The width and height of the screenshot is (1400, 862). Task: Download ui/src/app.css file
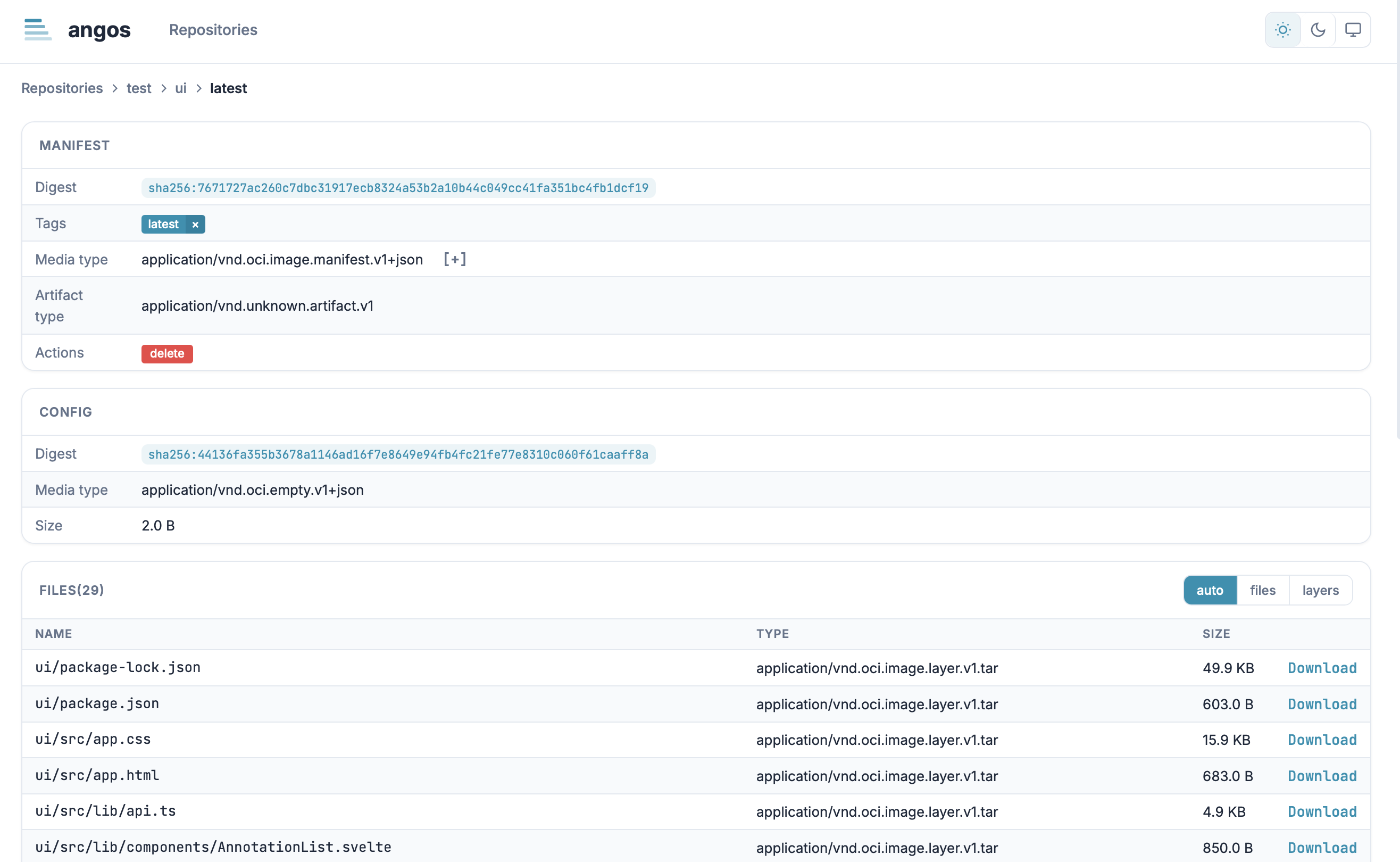(1322, 740)
